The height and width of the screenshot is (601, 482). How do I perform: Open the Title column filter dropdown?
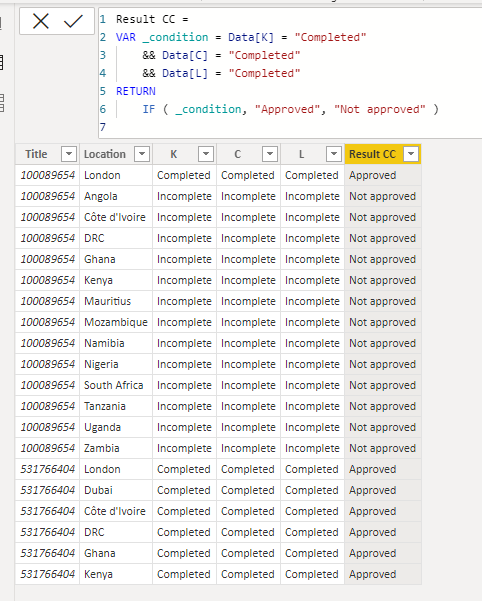click(69, 154)
